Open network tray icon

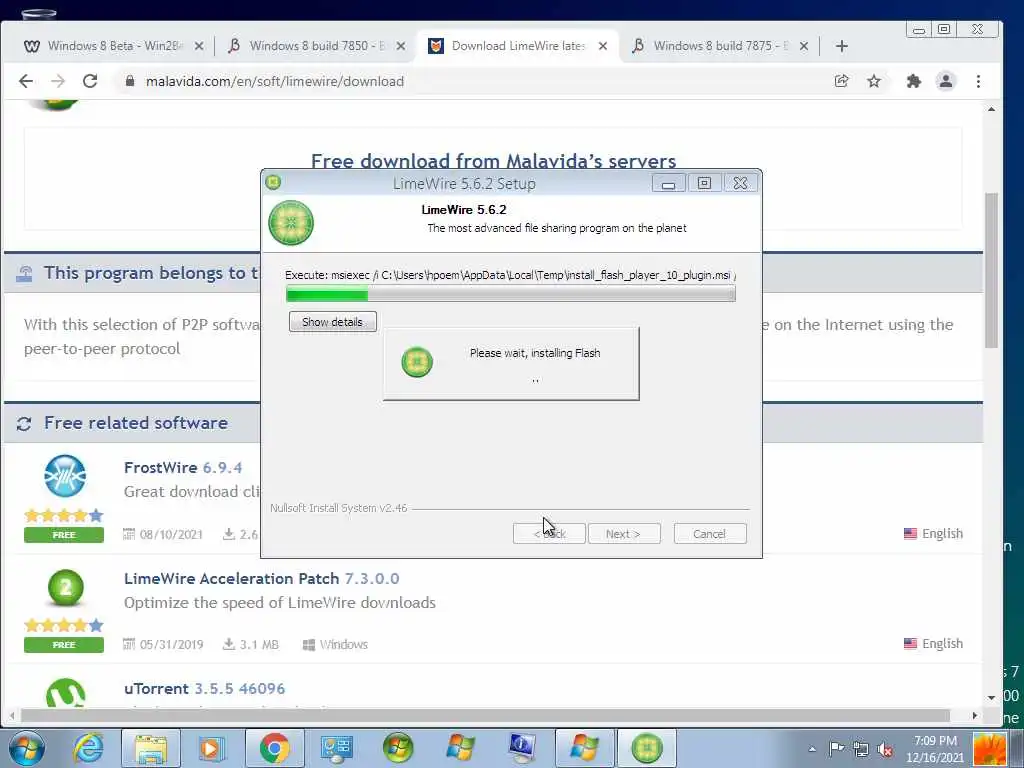click(861, 749)
